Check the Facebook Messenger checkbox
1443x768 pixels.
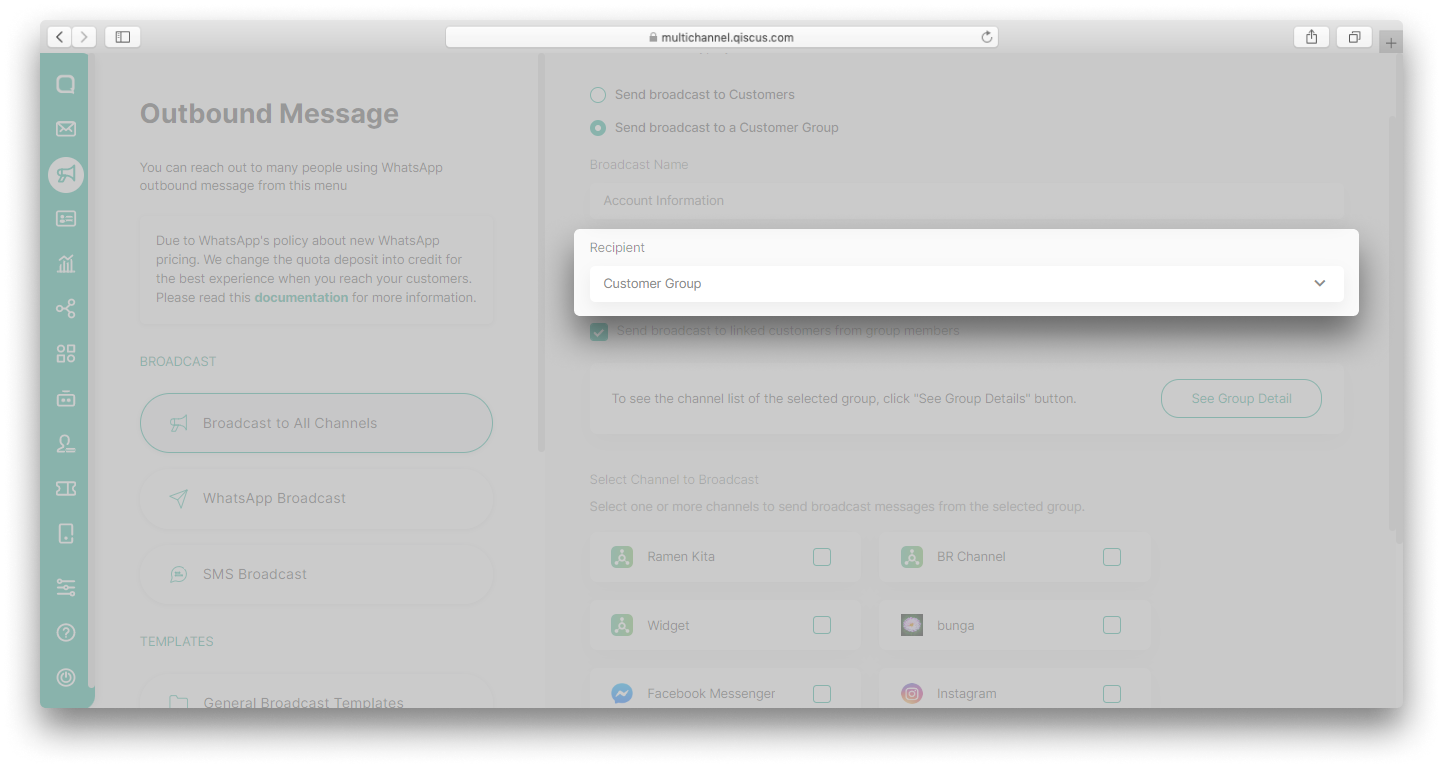(822, 693)
